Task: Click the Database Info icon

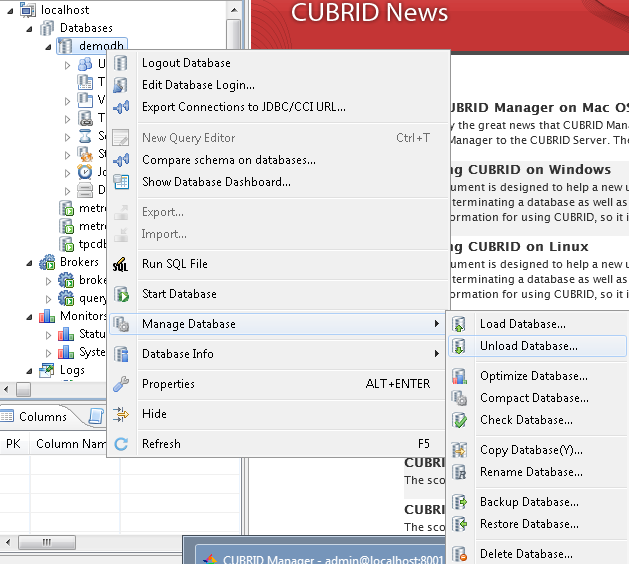Action: click(x=121, y=354)
